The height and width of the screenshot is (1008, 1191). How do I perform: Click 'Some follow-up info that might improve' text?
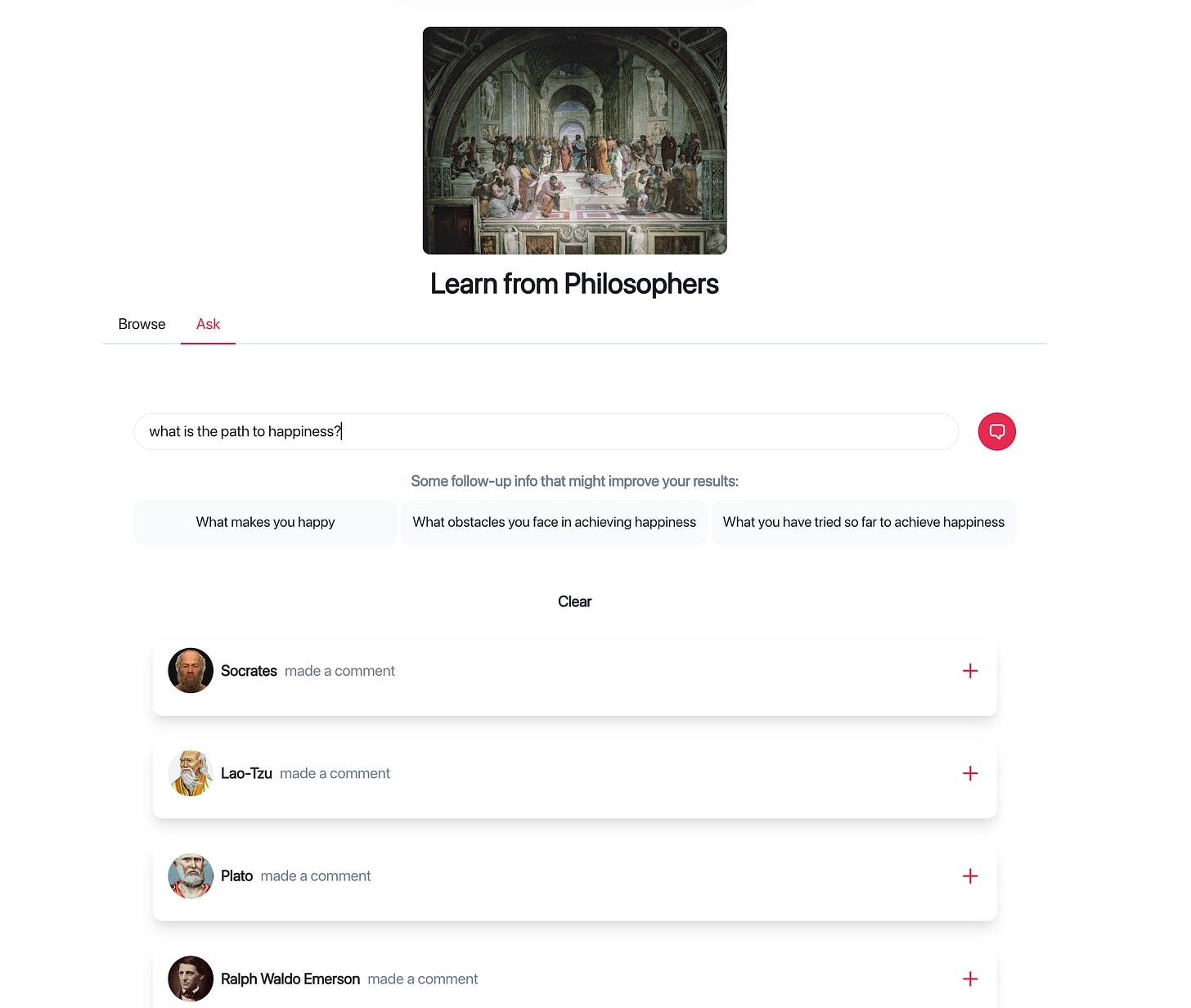tap(574, 481)
